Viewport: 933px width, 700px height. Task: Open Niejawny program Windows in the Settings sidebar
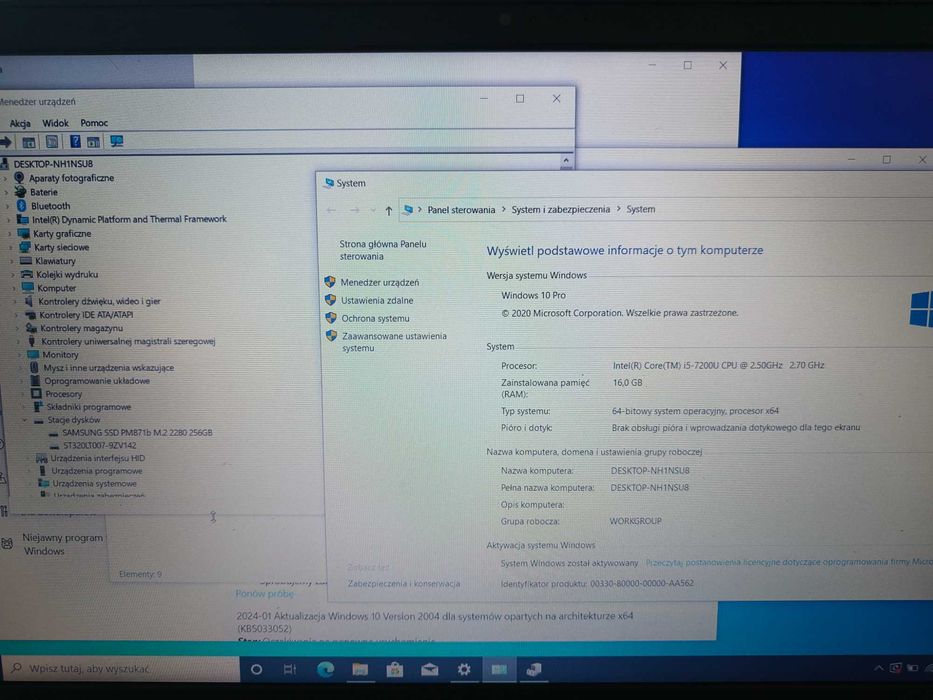pyautogui.click(x=62, y=544)
